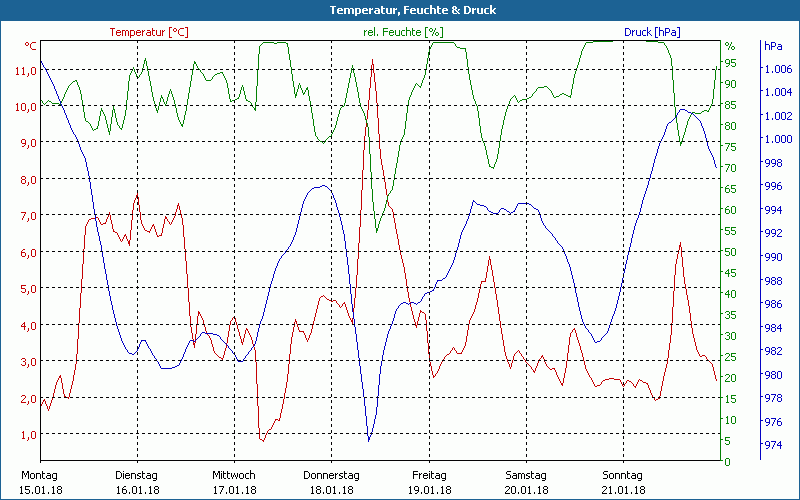800x500 pixels.
Task: Click the '11,0' temperature axis tick
Action: [25, 71]
